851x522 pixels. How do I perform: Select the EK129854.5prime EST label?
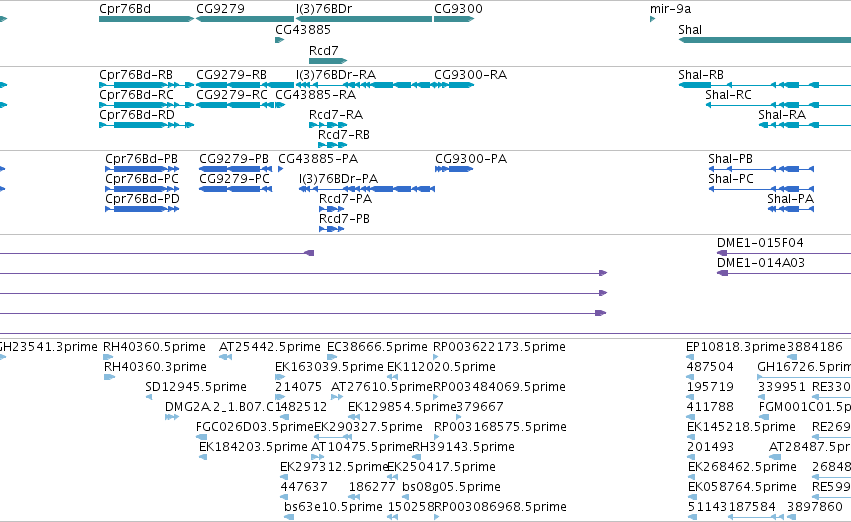coord(402,408)
